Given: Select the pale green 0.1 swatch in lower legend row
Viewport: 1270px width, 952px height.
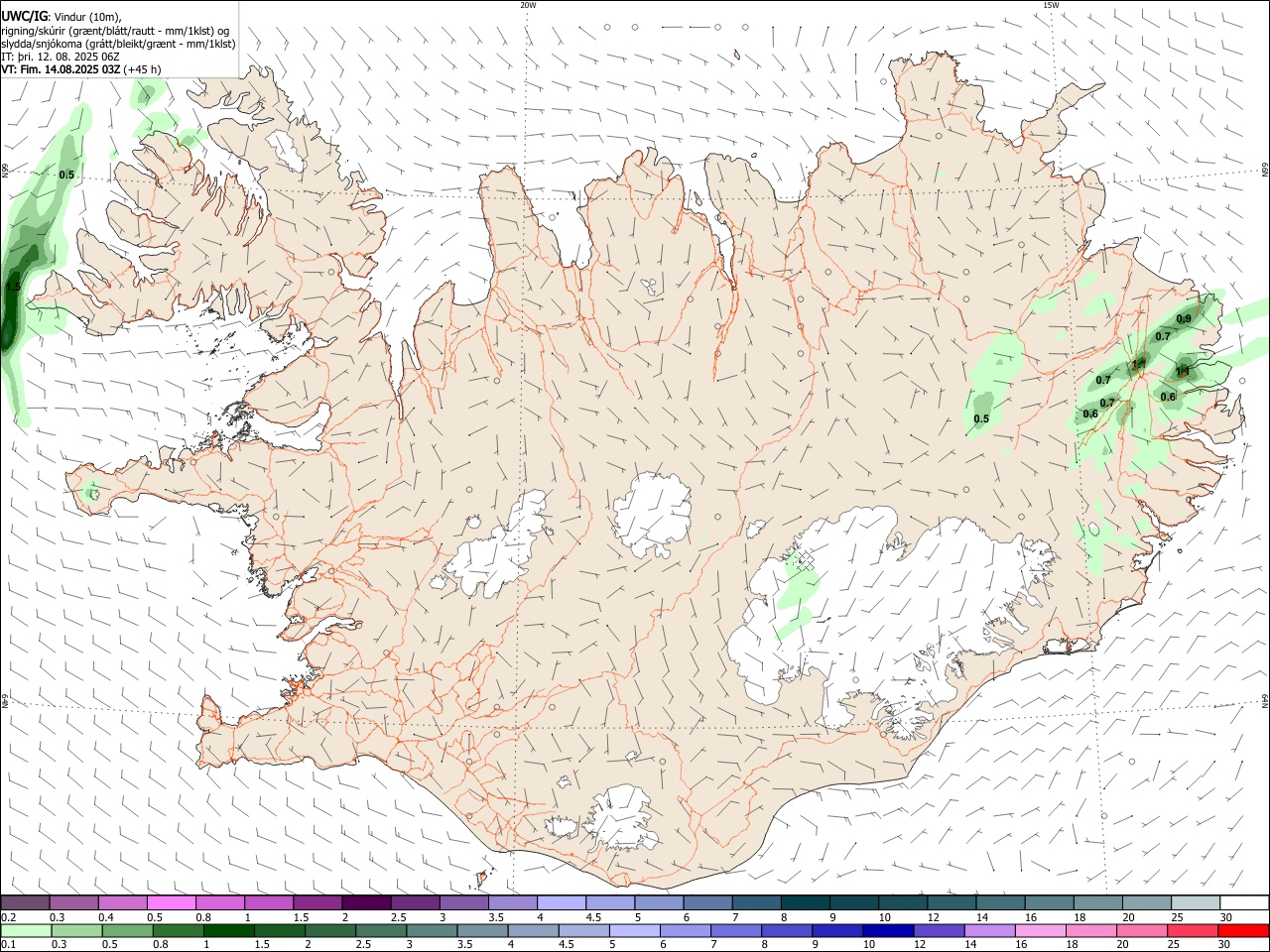Looking at the screenshot, I should click(26, 930).
